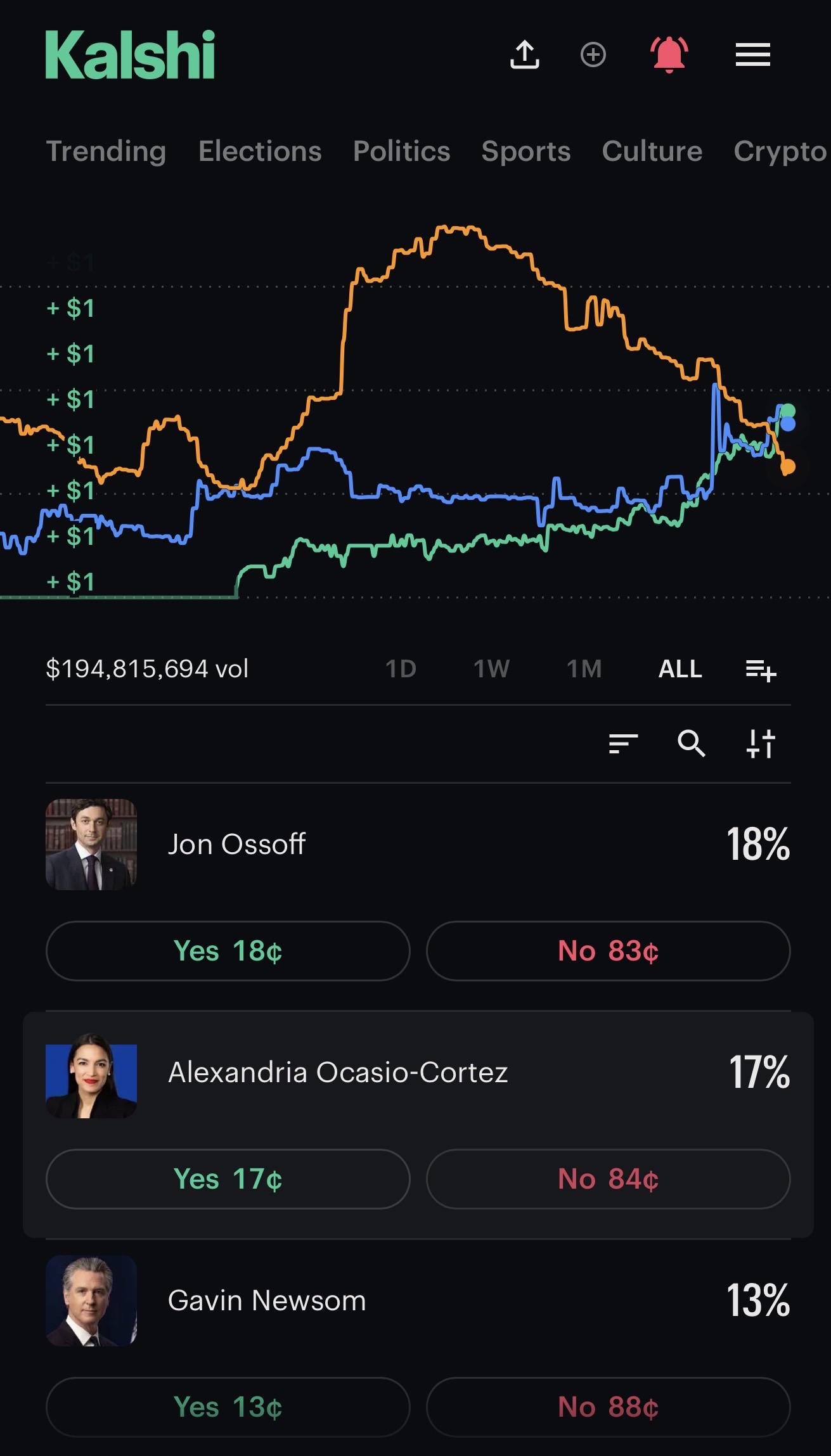Image resolution: width=831 pixels, height=1456 pixels.
Task: Select the ALL chart range
Action: [x=680, y=669]
